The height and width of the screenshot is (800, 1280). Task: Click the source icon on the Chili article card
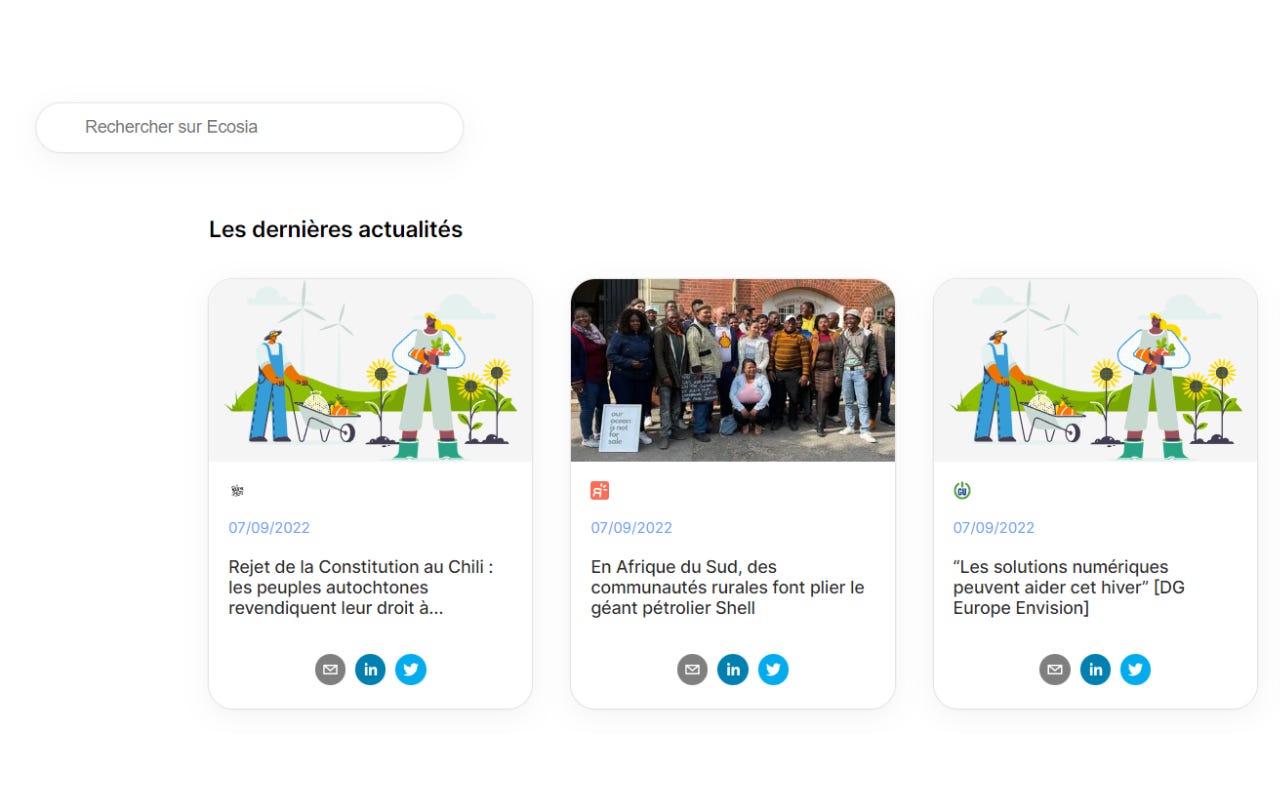tap(237, 491)
